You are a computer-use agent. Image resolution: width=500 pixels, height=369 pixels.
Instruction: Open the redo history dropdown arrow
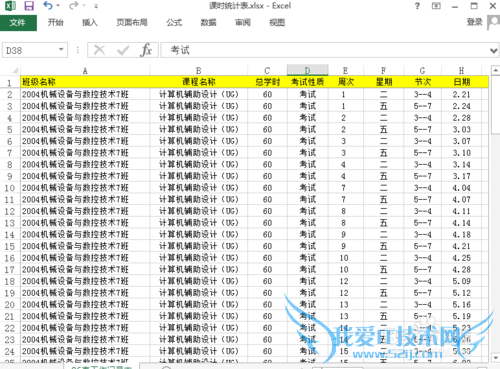[x=84, y=6]
